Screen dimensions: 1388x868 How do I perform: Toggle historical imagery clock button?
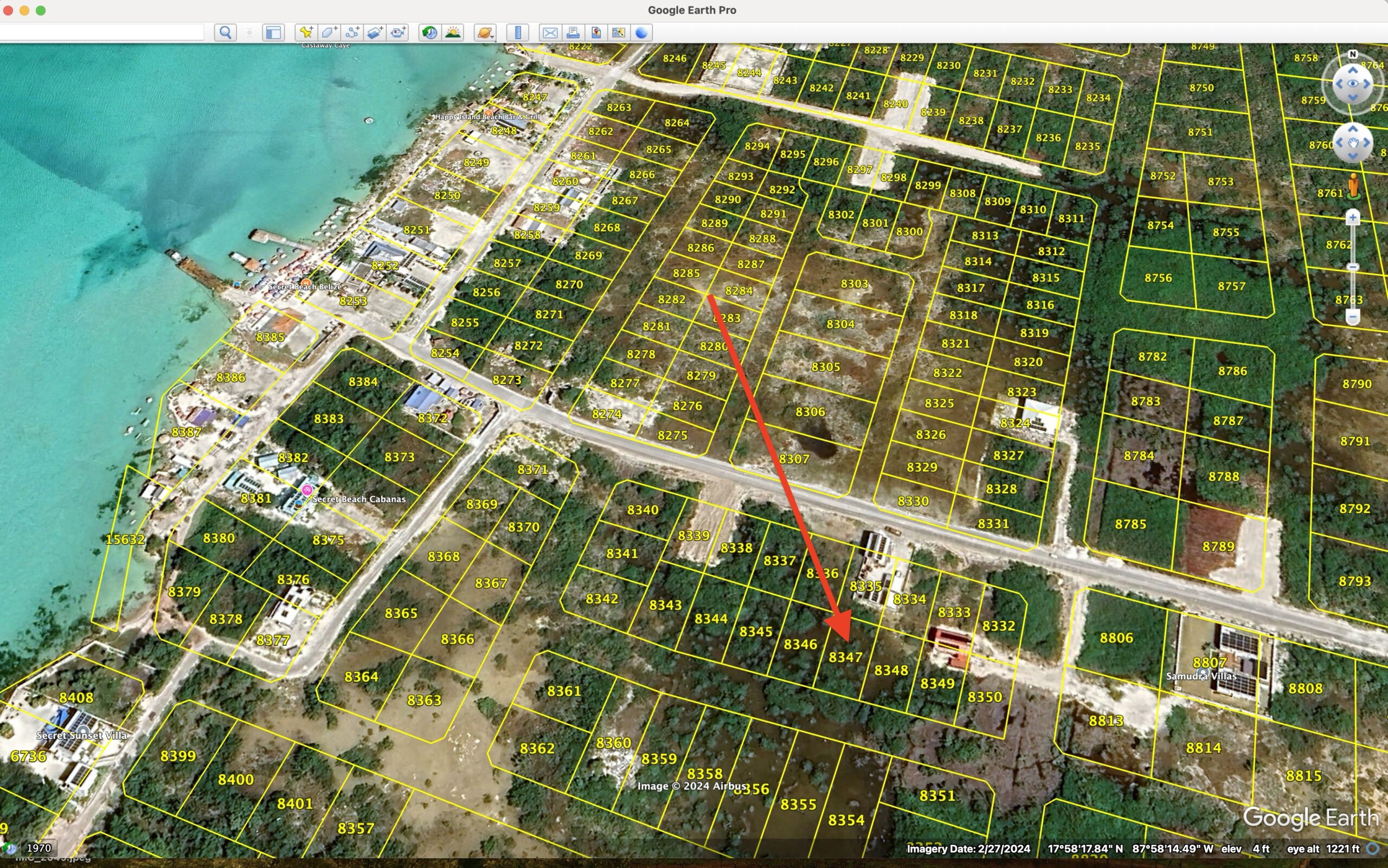[429, 33]
